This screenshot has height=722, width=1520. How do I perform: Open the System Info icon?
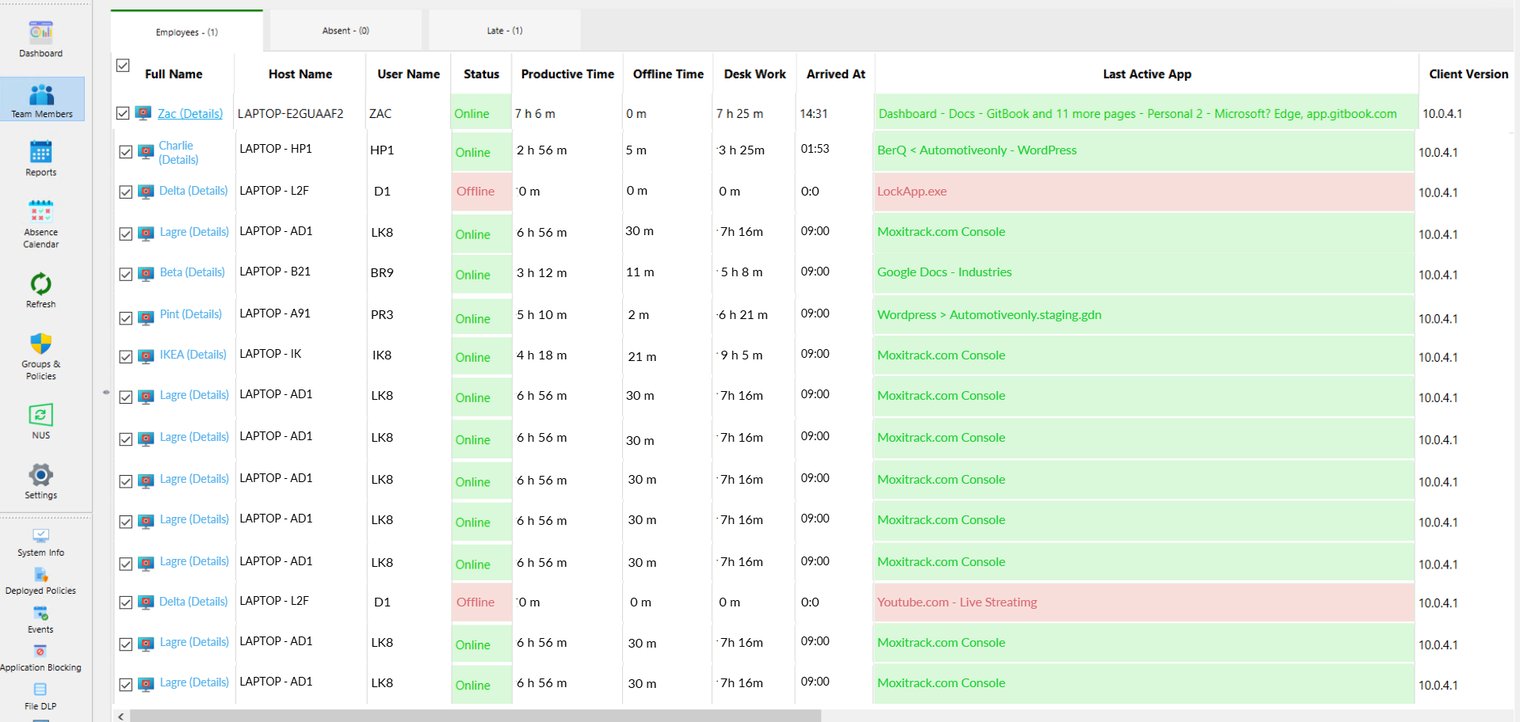[41, 537]
